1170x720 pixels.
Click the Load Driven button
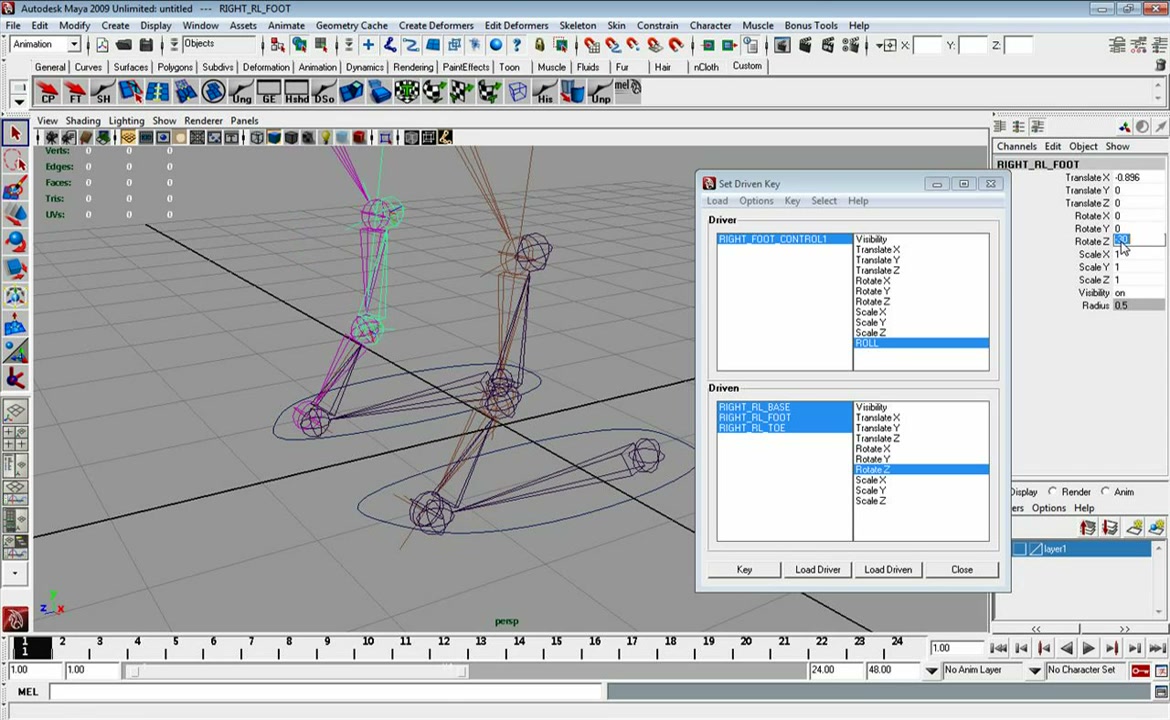click(888, 569)
